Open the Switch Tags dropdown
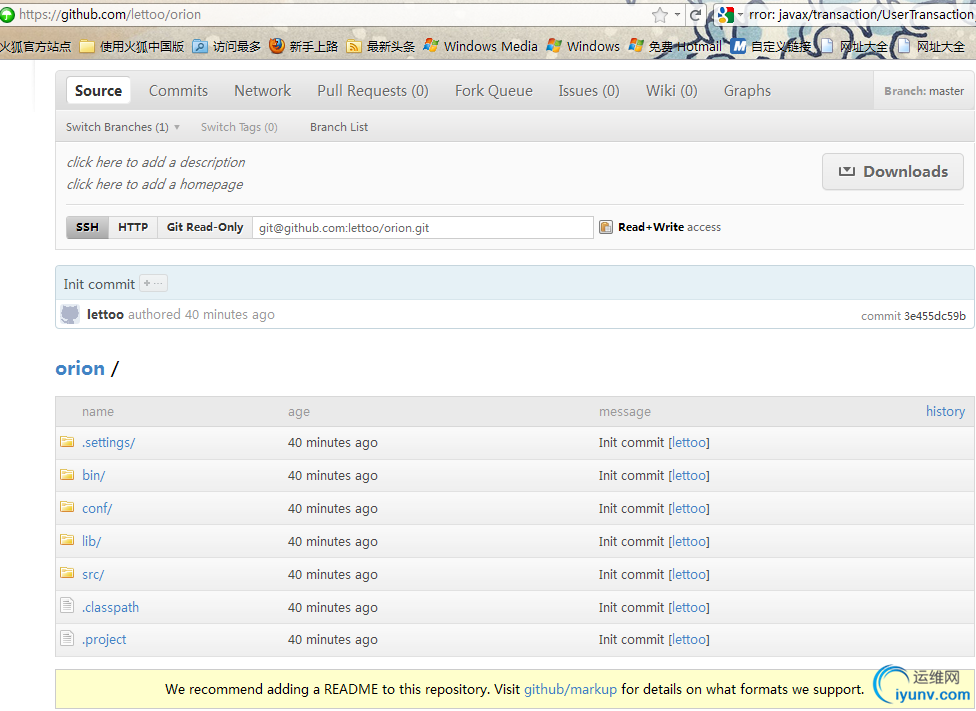Image resolution: width=976 pixels, height=711 pixels. [x=239, y=127]
